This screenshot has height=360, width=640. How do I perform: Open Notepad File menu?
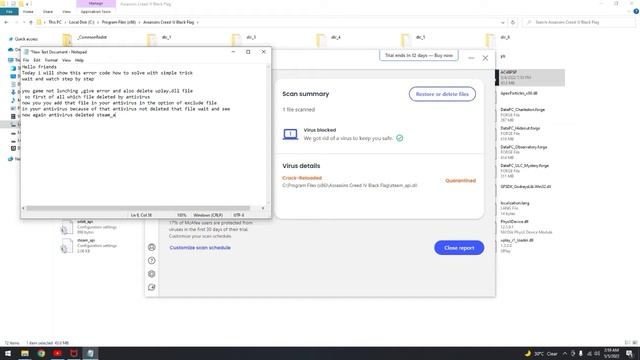(x=26, y=60)
